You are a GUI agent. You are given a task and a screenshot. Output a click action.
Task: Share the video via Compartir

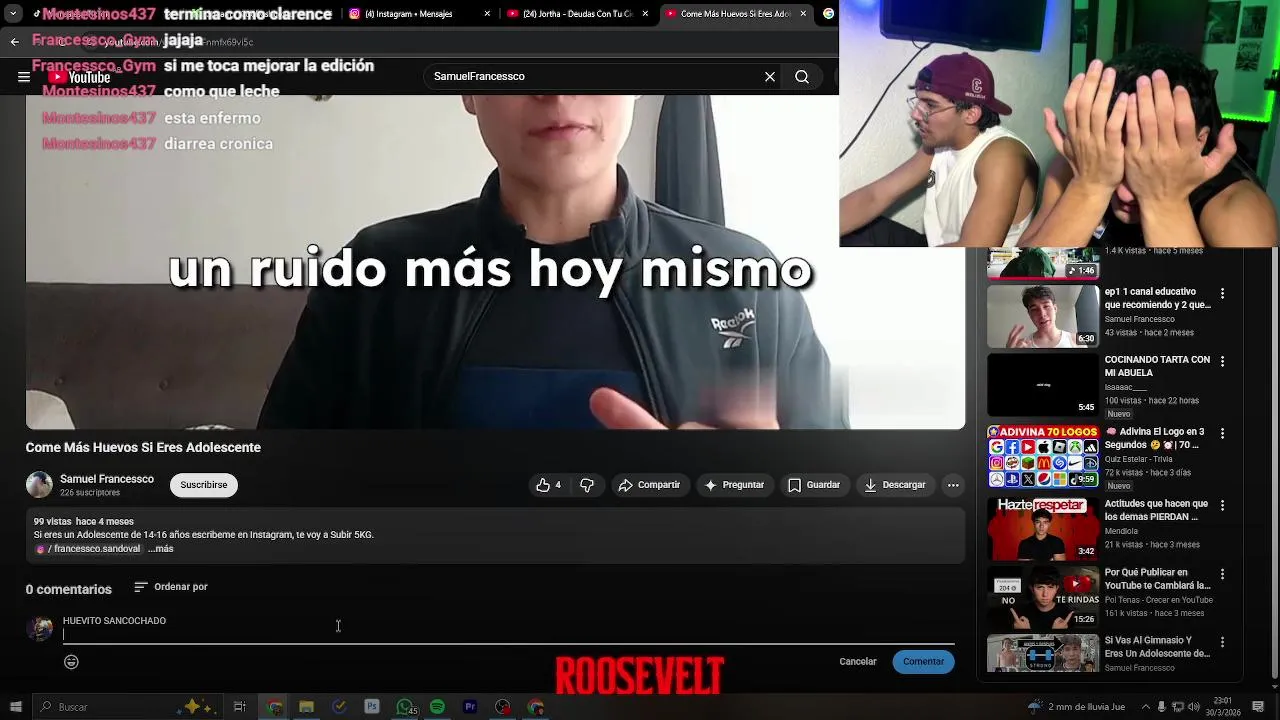tap(649, 485)
